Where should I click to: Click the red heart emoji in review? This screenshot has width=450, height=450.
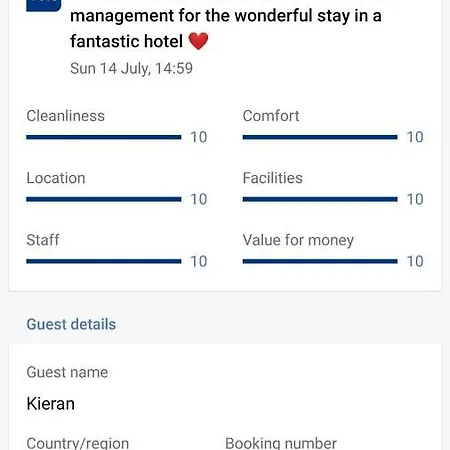click(198, 41)
